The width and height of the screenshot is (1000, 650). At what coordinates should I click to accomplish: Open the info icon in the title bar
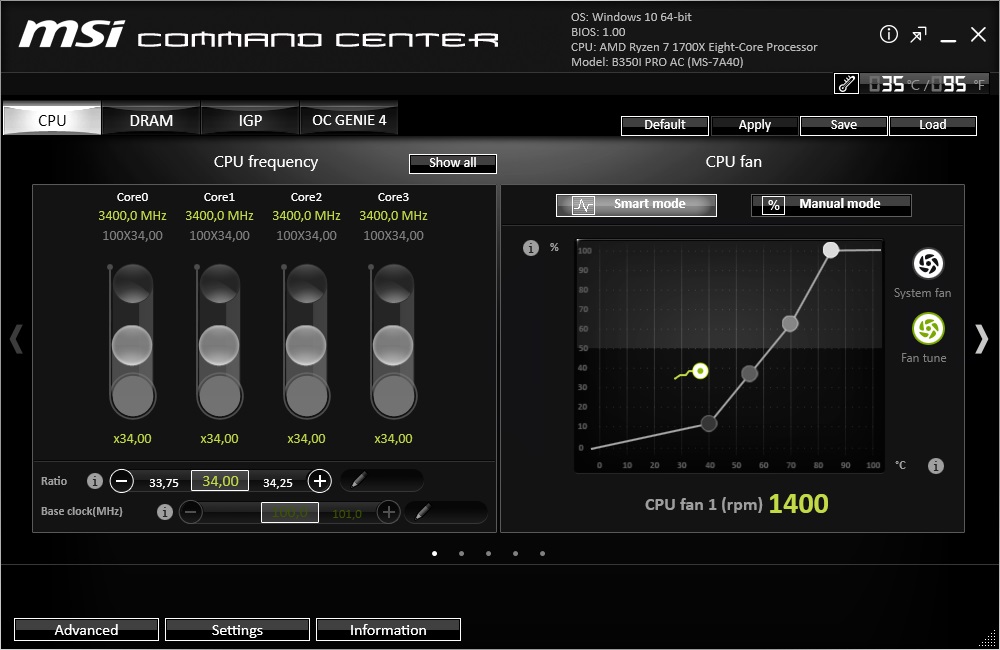888,34
